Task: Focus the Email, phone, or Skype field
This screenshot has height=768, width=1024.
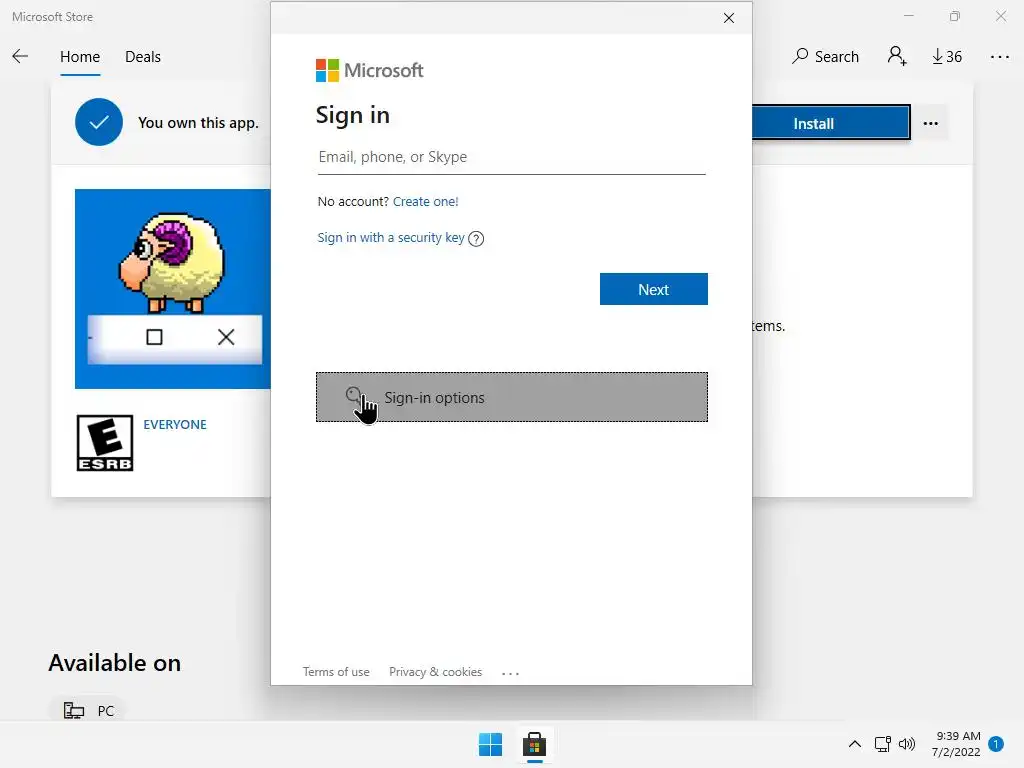Action: click(511, 157)
